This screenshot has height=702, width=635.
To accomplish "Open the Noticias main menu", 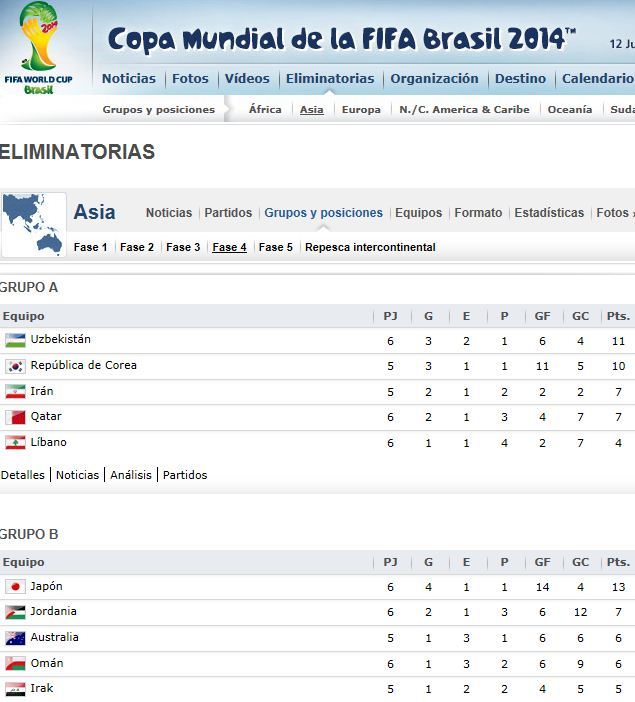I will coord(129,78).
